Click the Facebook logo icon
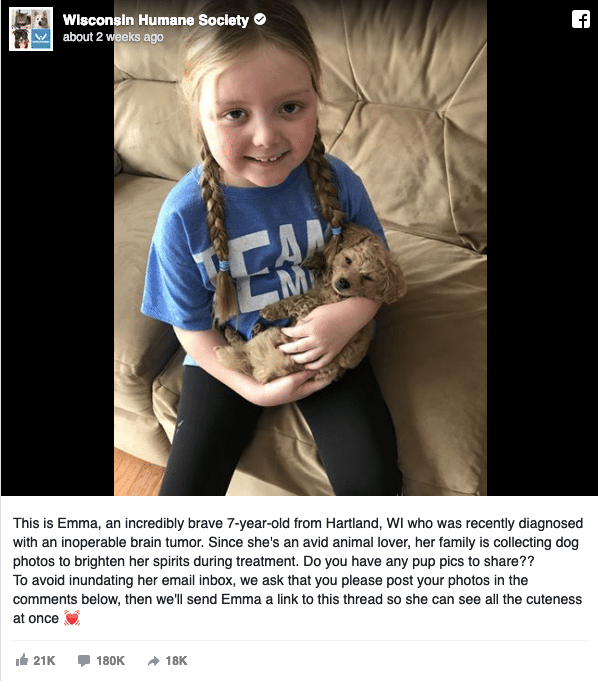This screenshot has width=598, height=681. click(x=581, y=20)
